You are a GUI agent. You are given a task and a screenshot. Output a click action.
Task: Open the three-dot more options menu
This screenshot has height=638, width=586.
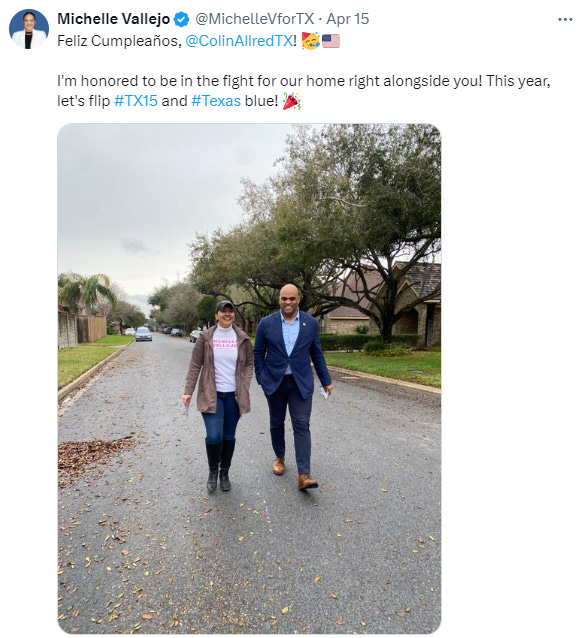[x=565, y=20]
